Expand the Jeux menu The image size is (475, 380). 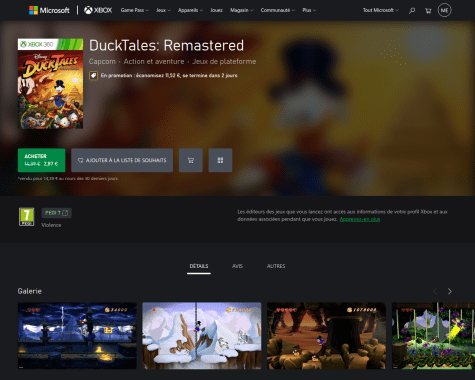pos(163,10)
